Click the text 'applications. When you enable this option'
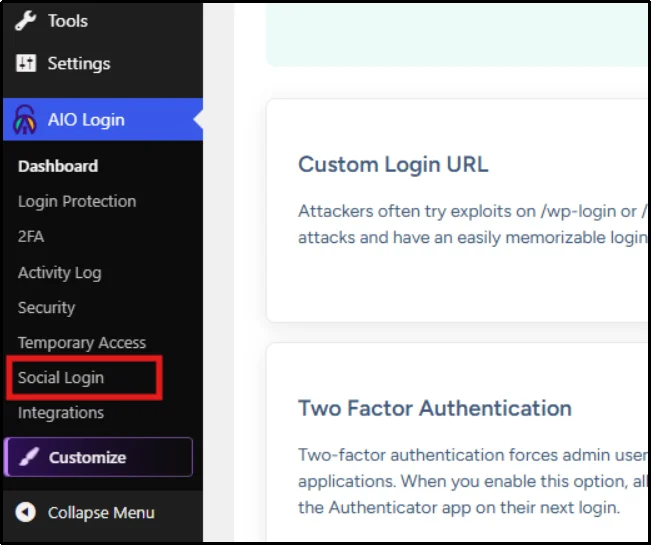 click(472, 481)
